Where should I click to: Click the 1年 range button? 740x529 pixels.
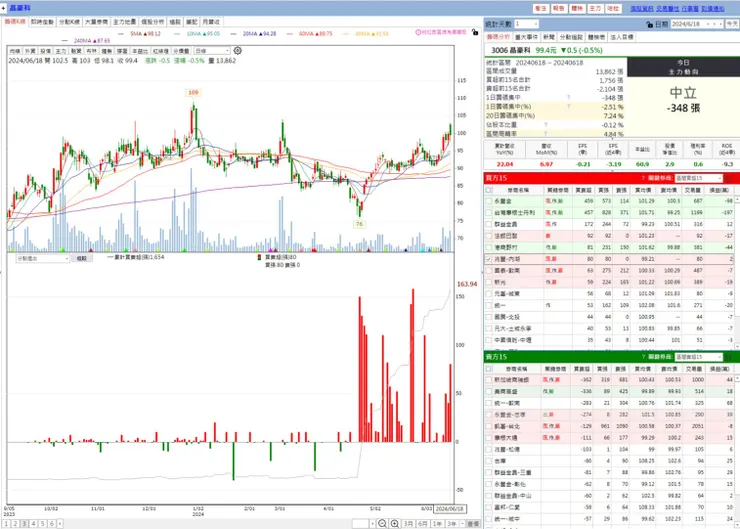pyautogui.click(x=437, y=524)
